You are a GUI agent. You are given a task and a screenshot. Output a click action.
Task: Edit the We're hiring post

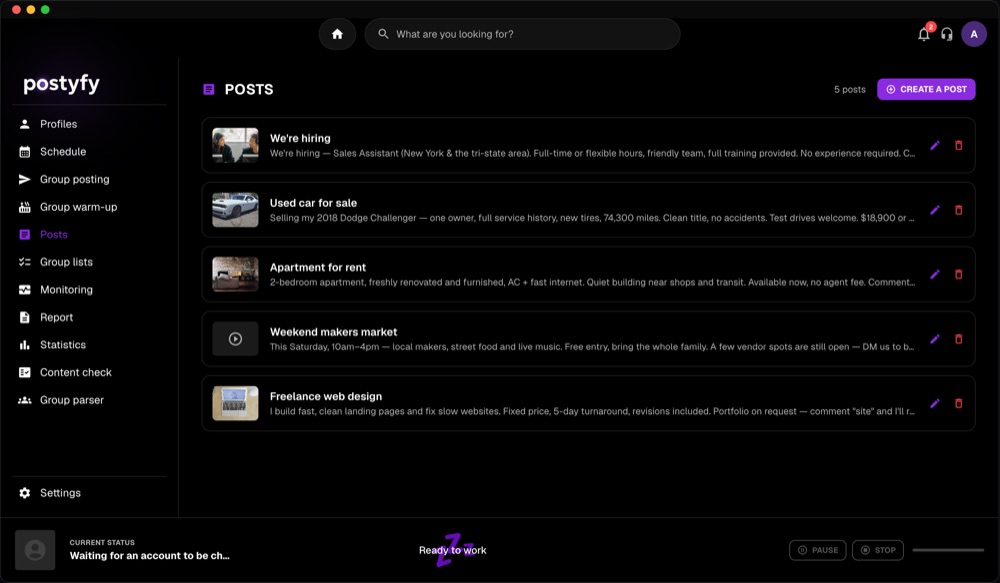(934, 145)
